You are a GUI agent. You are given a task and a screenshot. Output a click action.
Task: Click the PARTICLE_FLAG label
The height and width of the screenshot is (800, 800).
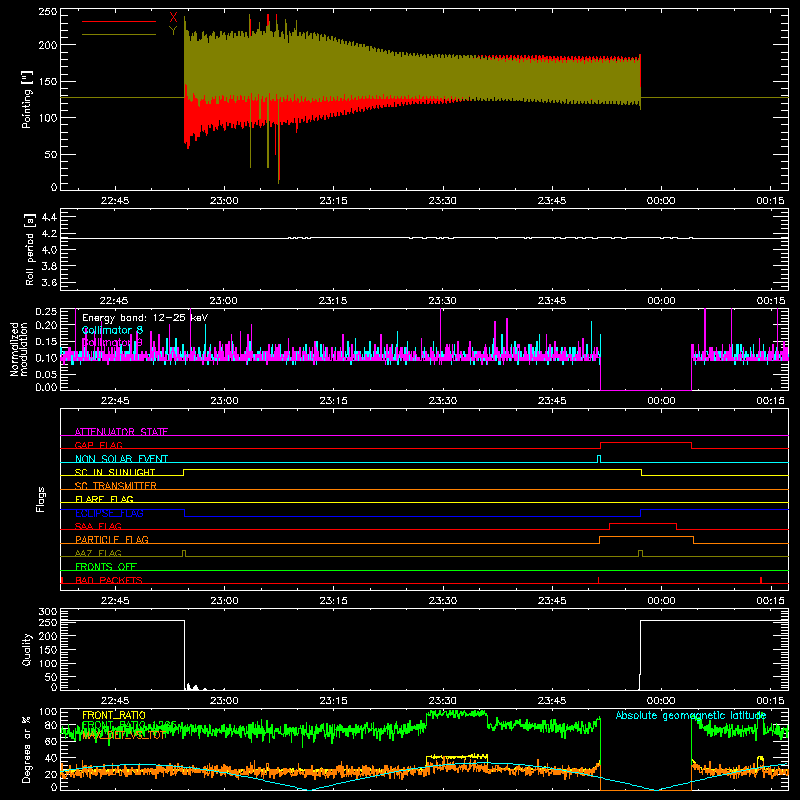(x=112, y=539)
